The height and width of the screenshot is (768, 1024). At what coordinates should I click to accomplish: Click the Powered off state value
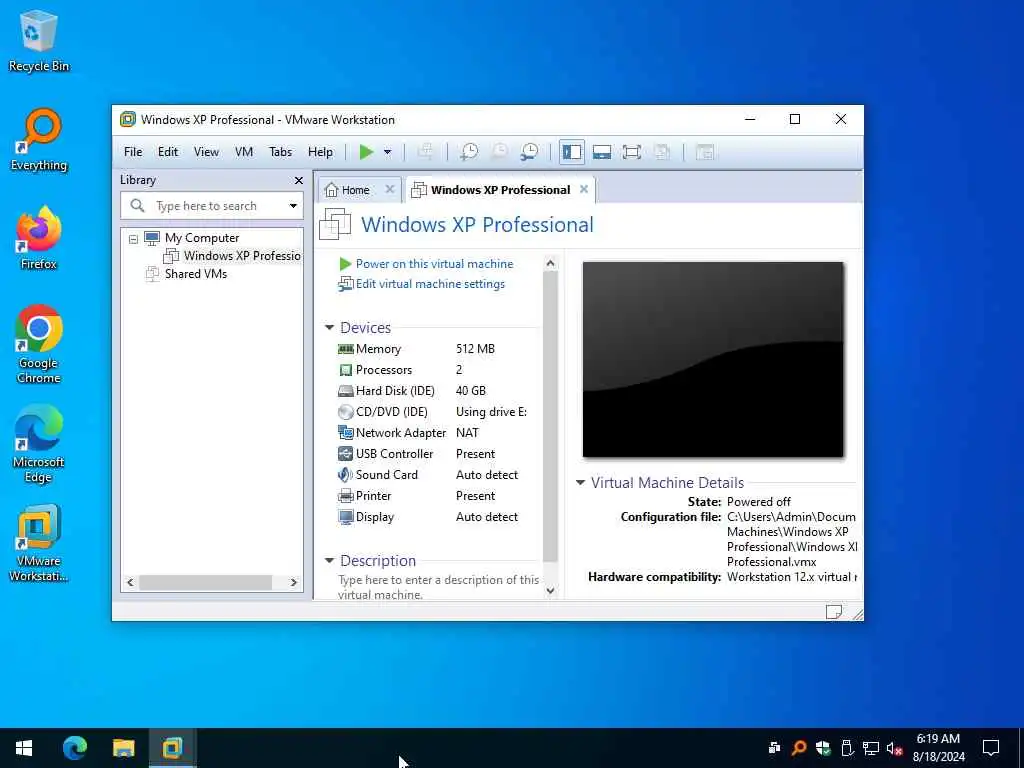[758, 502]
